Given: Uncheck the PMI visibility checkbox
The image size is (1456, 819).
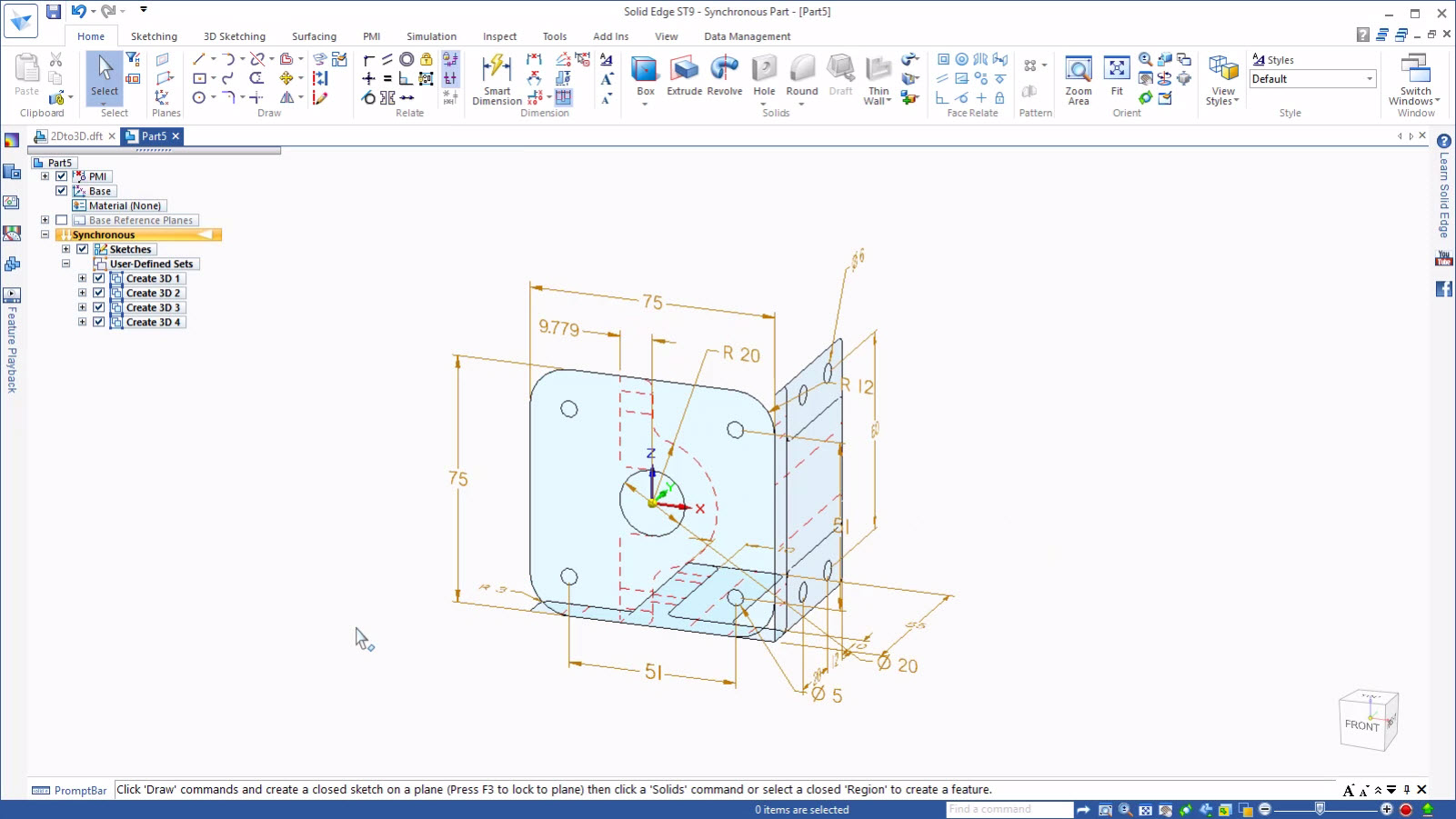Looking at the screenshot, I should (61, 175).
